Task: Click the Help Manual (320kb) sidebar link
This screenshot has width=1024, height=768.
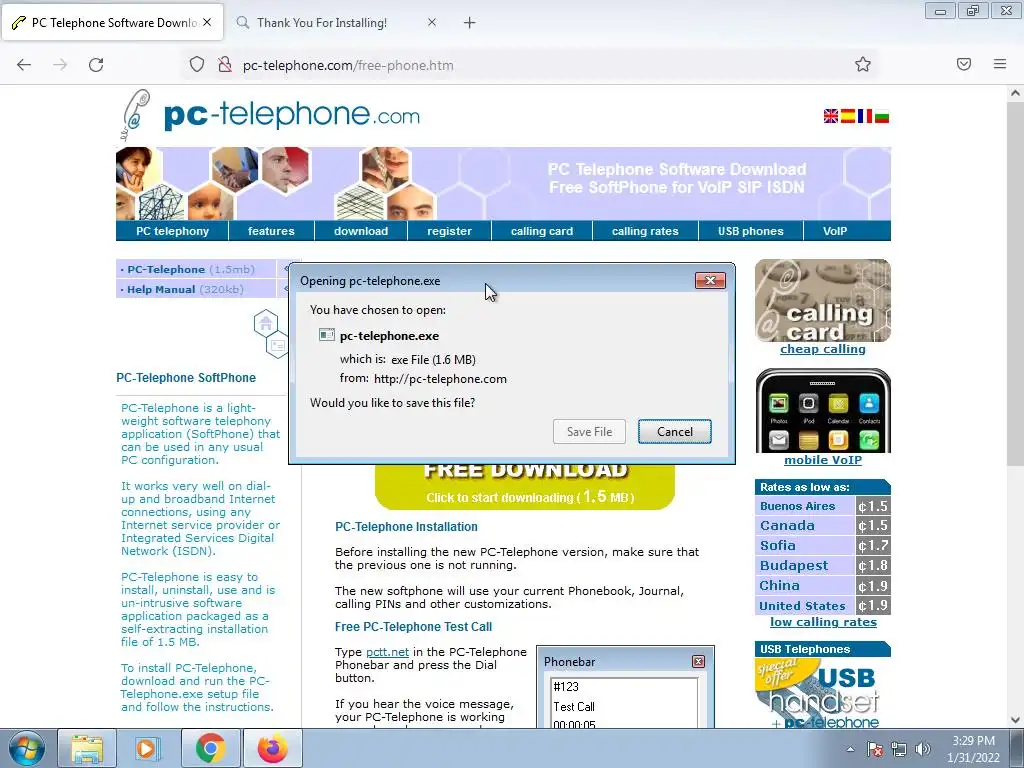Action: pyautogui.click(x=185, y=289)
